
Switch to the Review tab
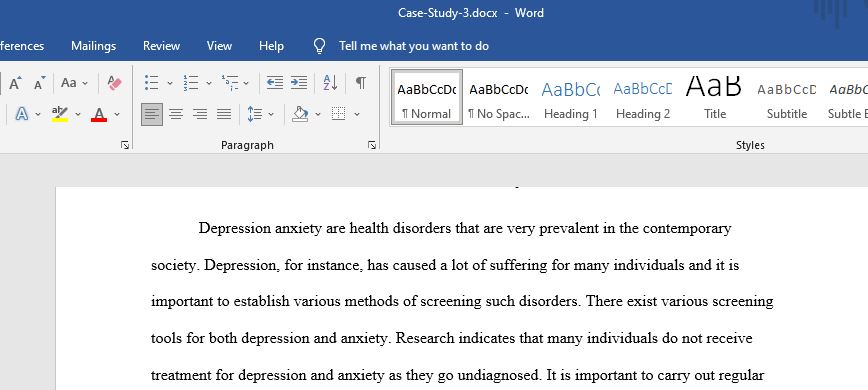pos(161,46)
